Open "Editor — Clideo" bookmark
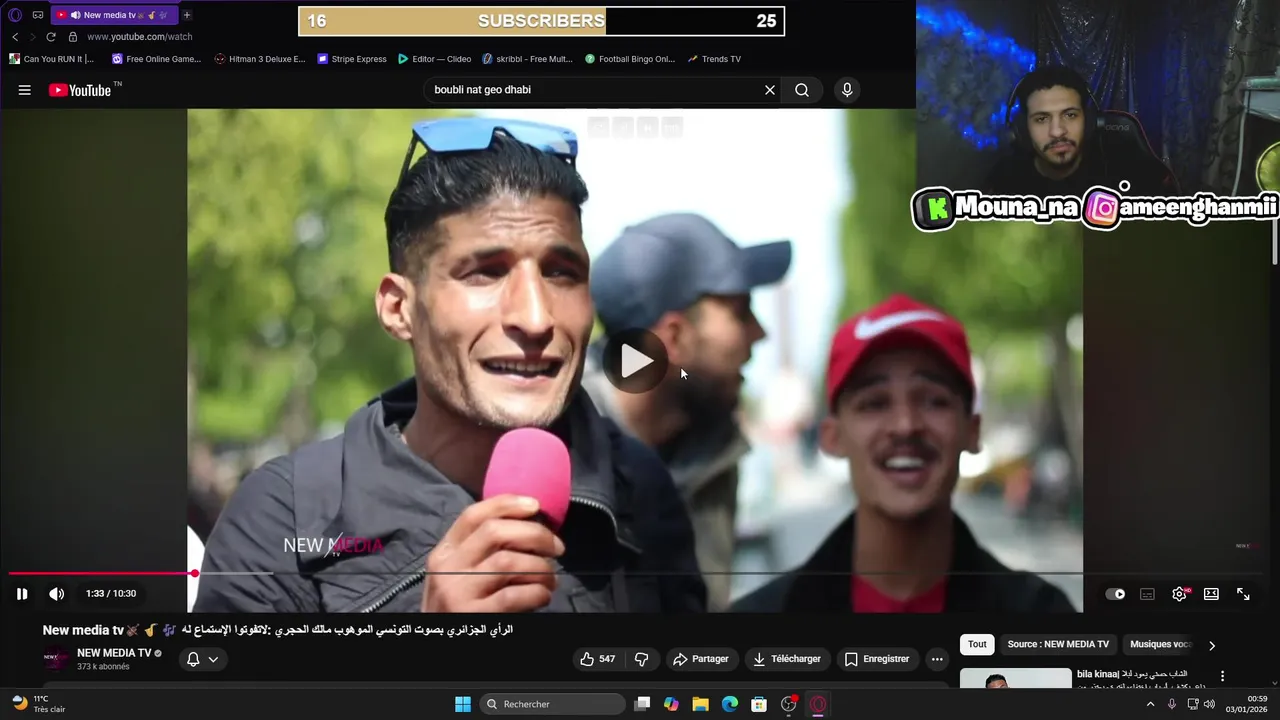 (x=435, y=59)
